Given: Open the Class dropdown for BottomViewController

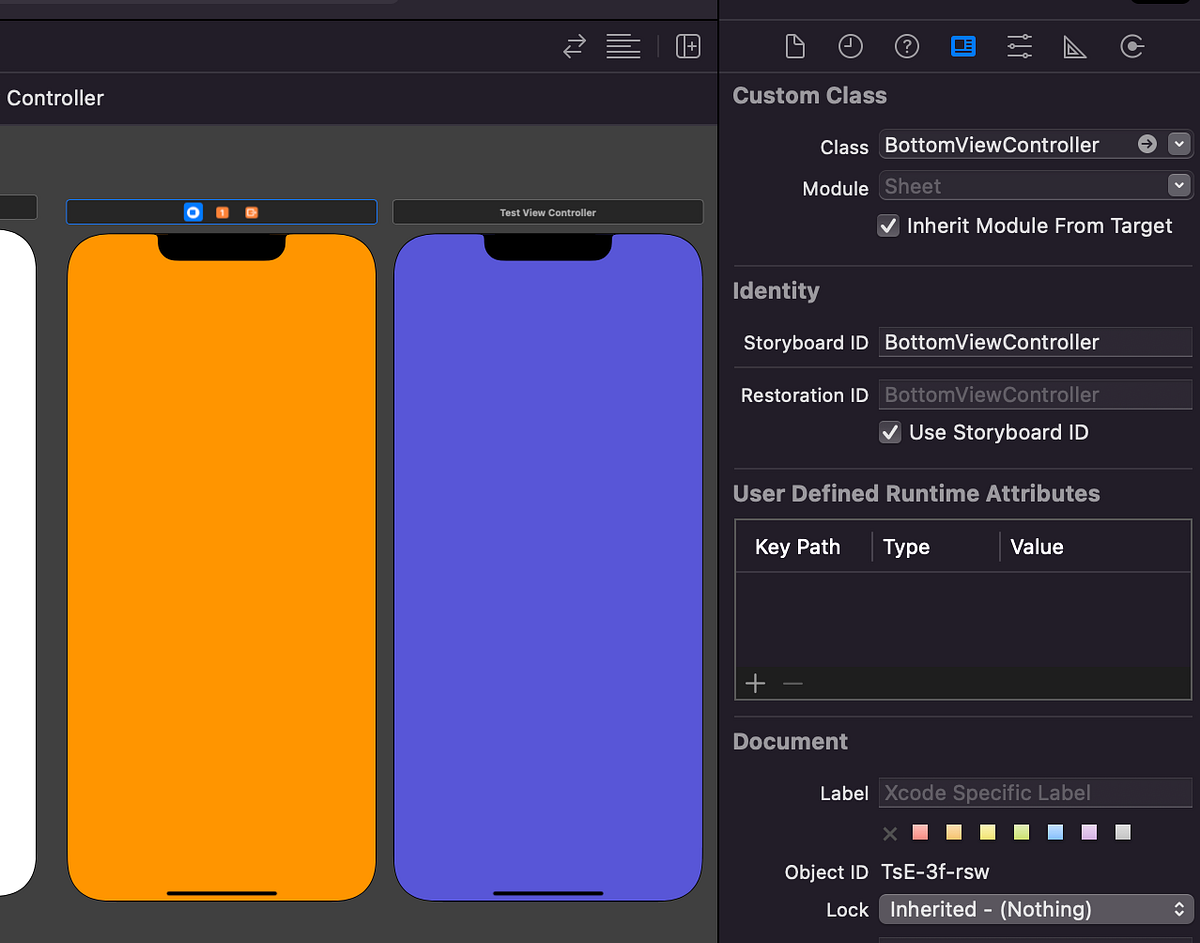Looking at the screenshot, I should [1179, 144].
